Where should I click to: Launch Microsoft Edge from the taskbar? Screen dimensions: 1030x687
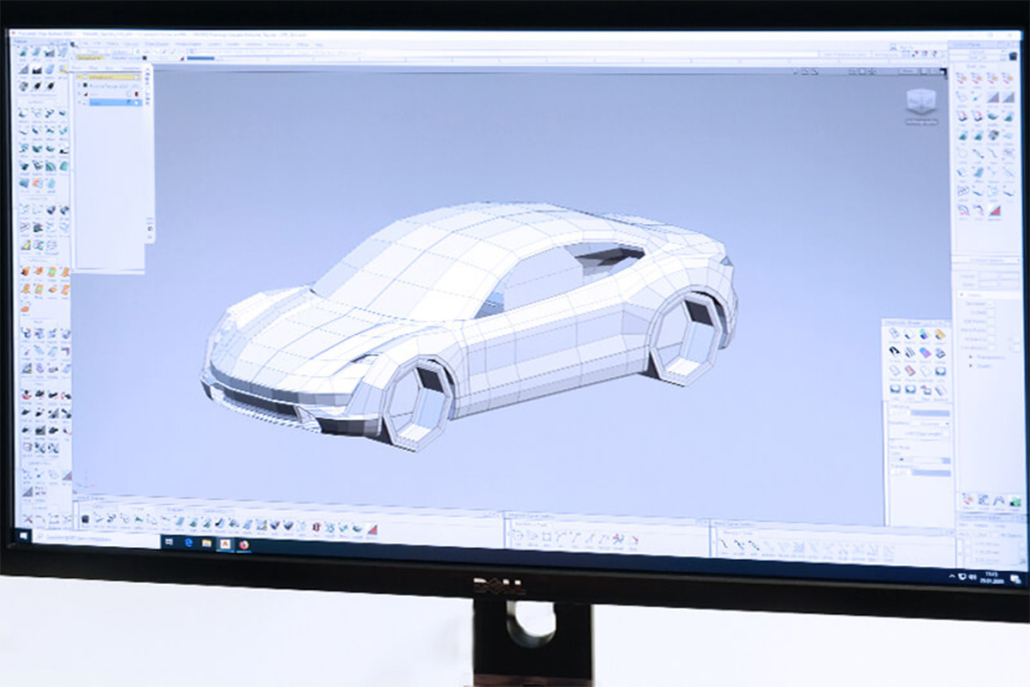189,543
